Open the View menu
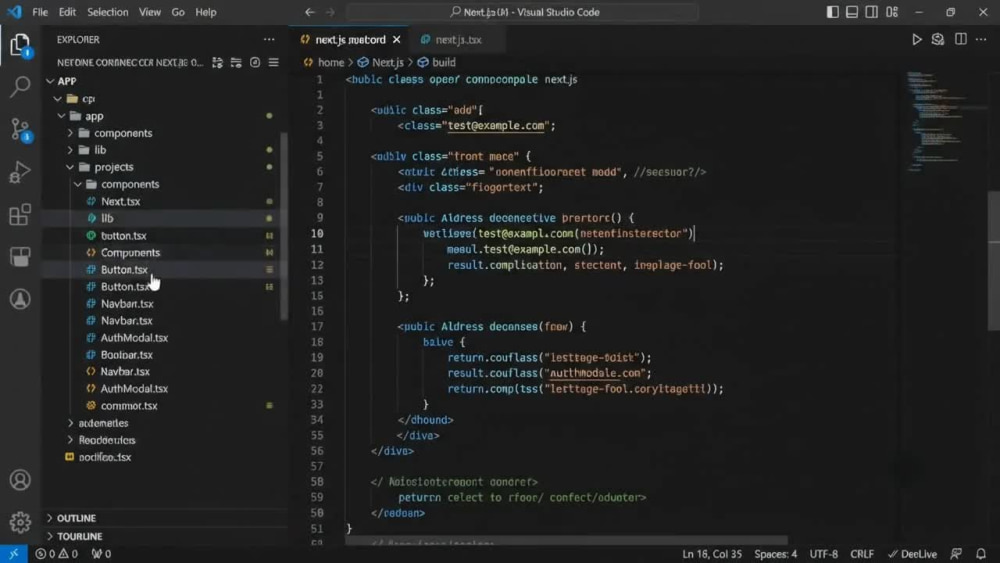 click(150, 12)
